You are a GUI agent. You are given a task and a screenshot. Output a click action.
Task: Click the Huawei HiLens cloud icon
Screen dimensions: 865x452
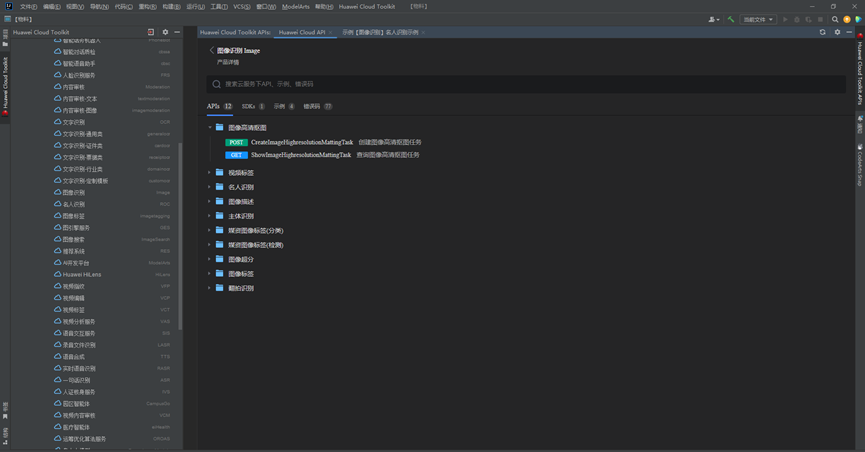(x=57, y=274)
